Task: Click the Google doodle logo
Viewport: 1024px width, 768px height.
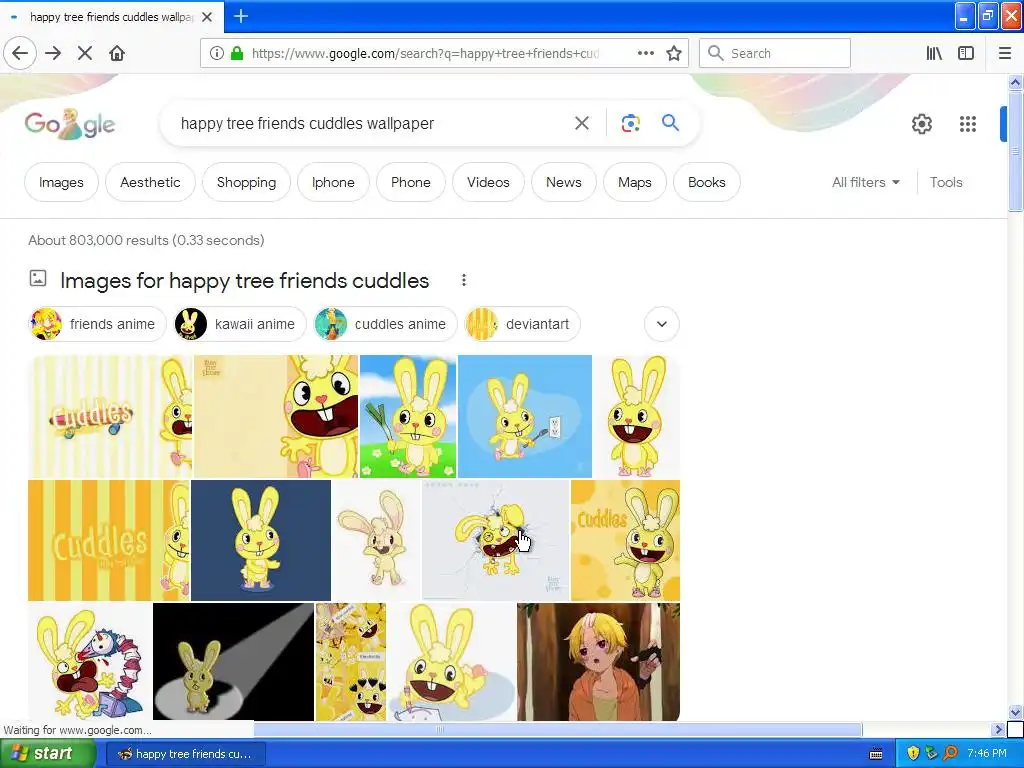Action: coord(70,123)
